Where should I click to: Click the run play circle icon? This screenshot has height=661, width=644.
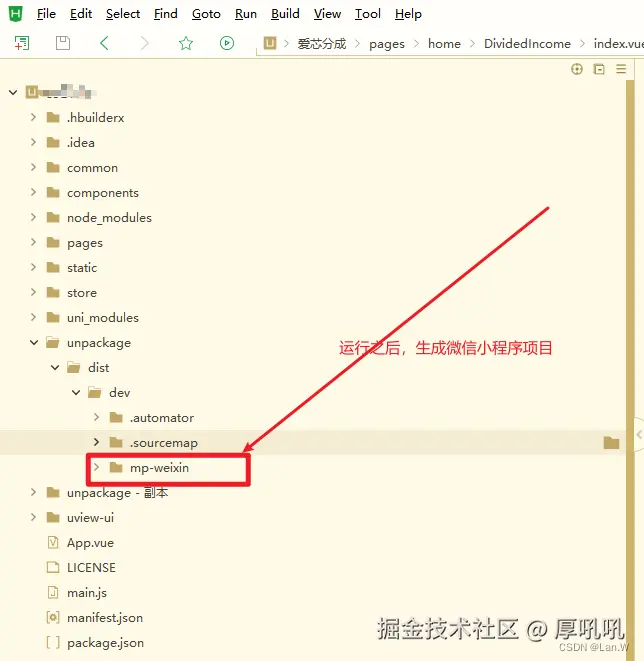227,43
